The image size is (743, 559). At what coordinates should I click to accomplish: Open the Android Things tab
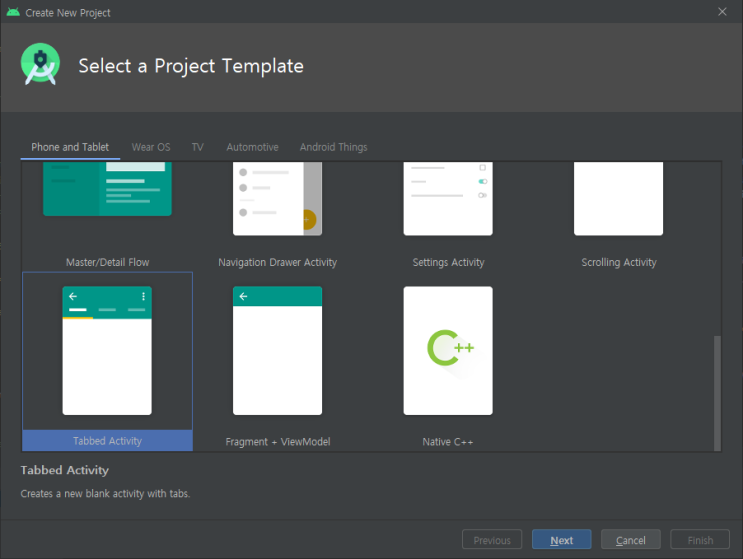333,147
